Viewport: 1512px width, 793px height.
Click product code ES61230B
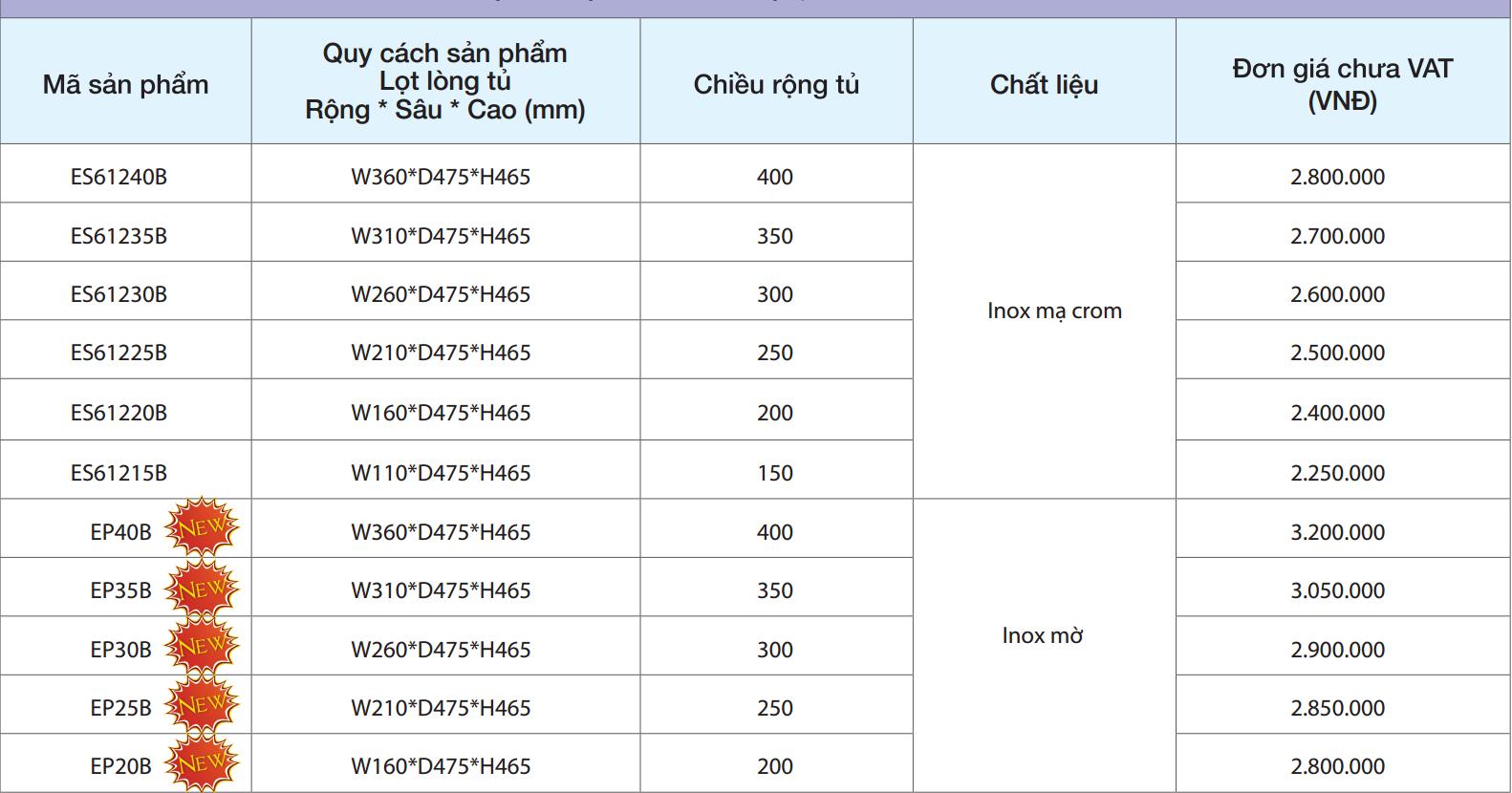pyautogui.click(x=119, y=294)
